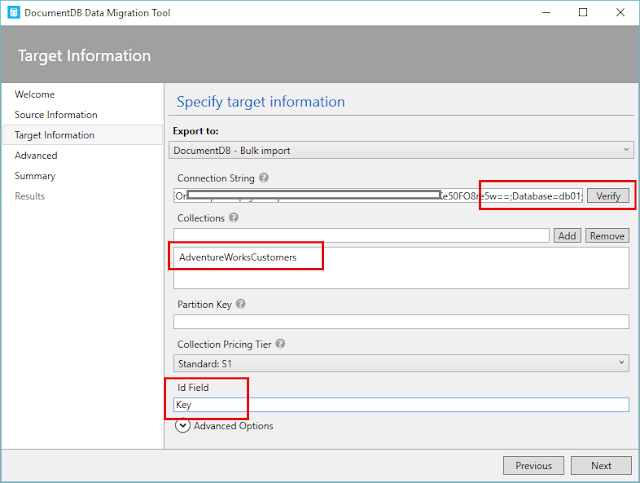Go to Source Information step
This screenshot has width=640, height=483.
coord(56,115)
